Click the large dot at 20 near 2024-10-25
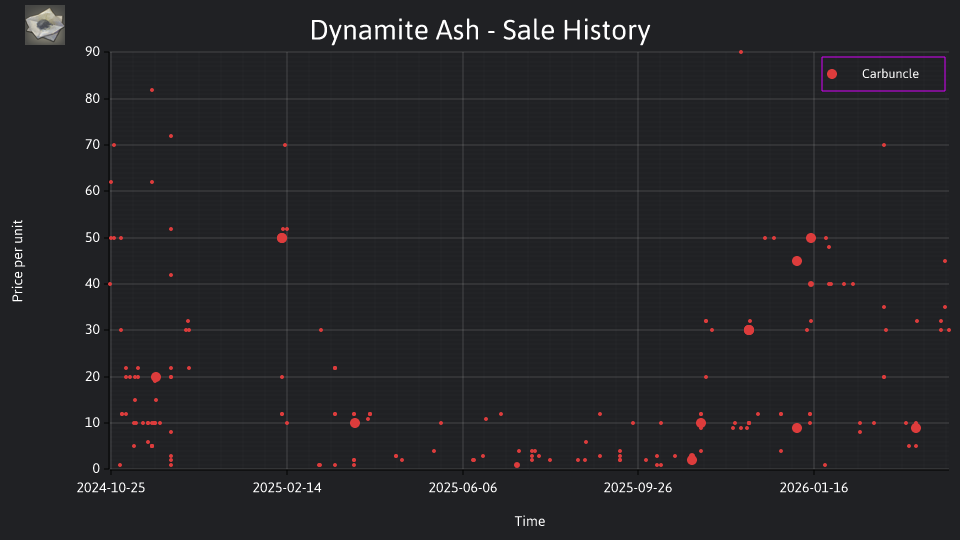 tap(156, 377)
